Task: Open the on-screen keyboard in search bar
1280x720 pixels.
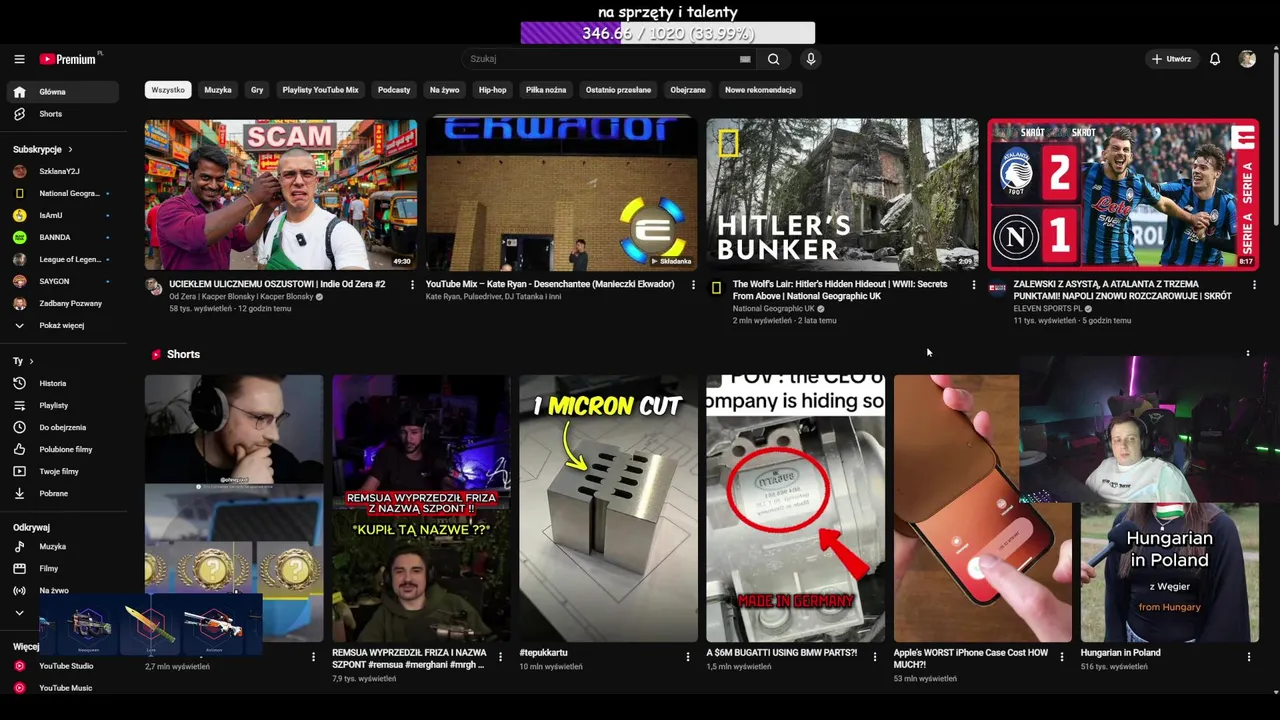Action: pyautogui.click(x=745, y=59)
